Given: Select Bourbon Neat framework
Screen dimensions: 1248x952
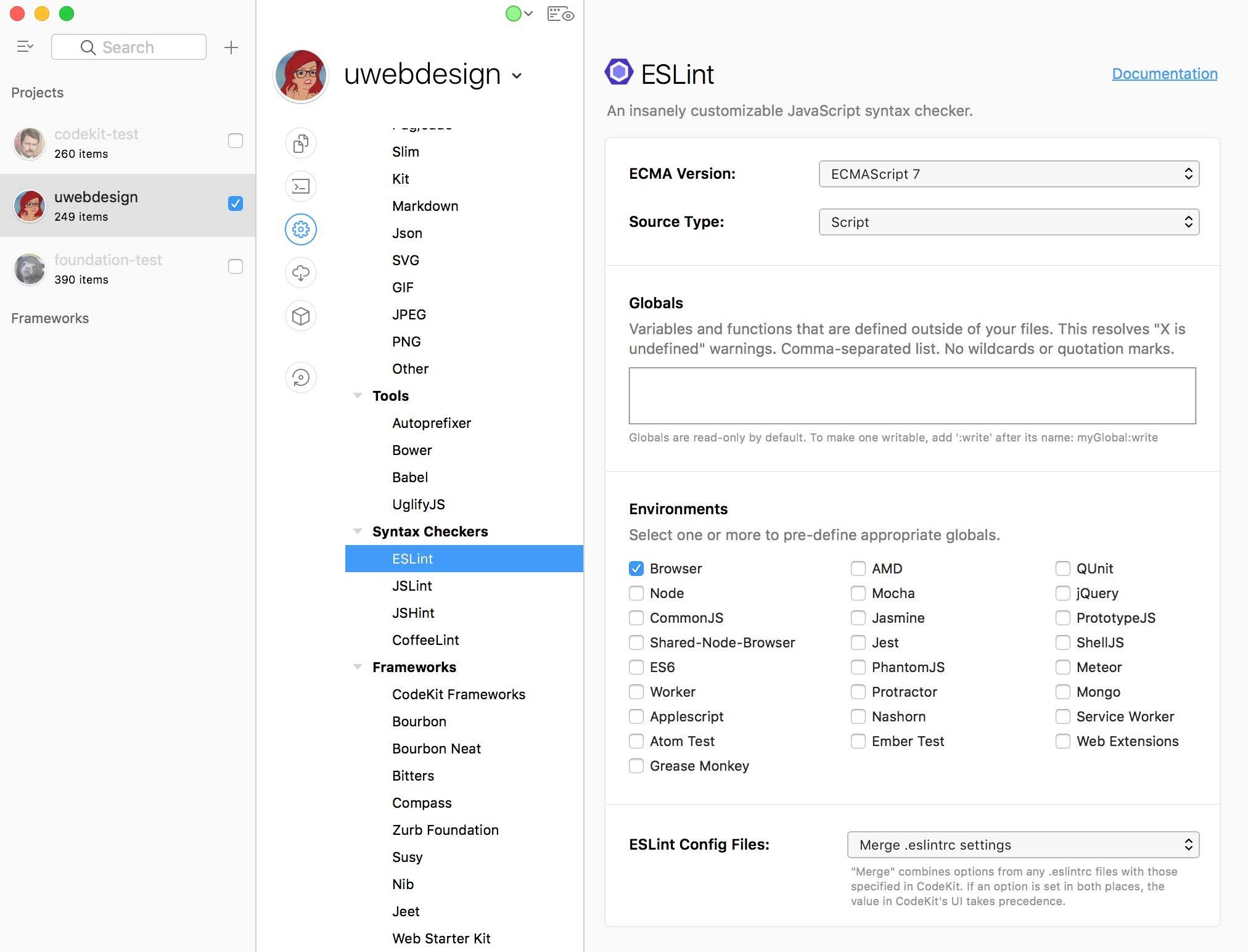Looking at the screenshot, I should [437, 749].
